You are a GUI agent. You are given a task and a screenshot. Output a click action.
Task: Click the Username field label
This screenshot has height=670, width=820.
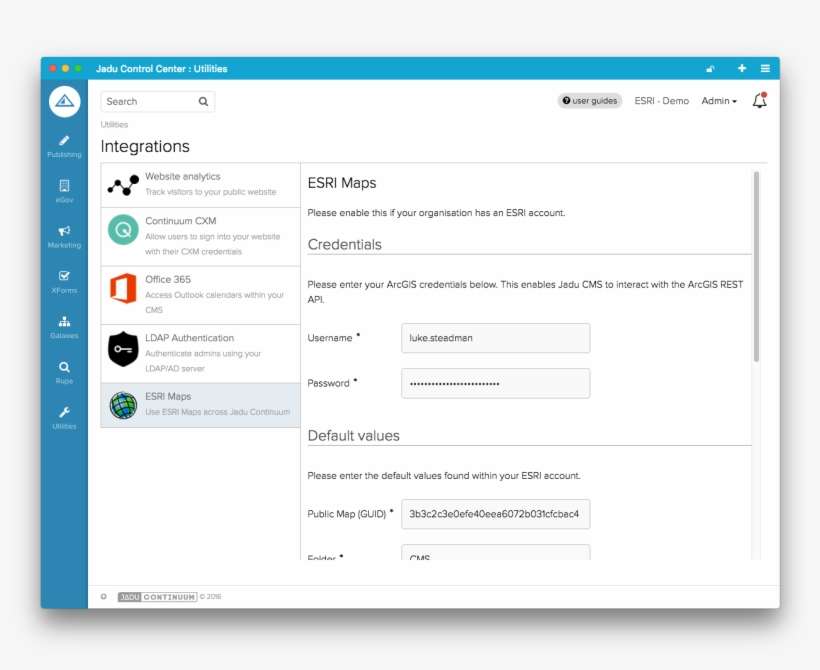[x=330, y=338]
